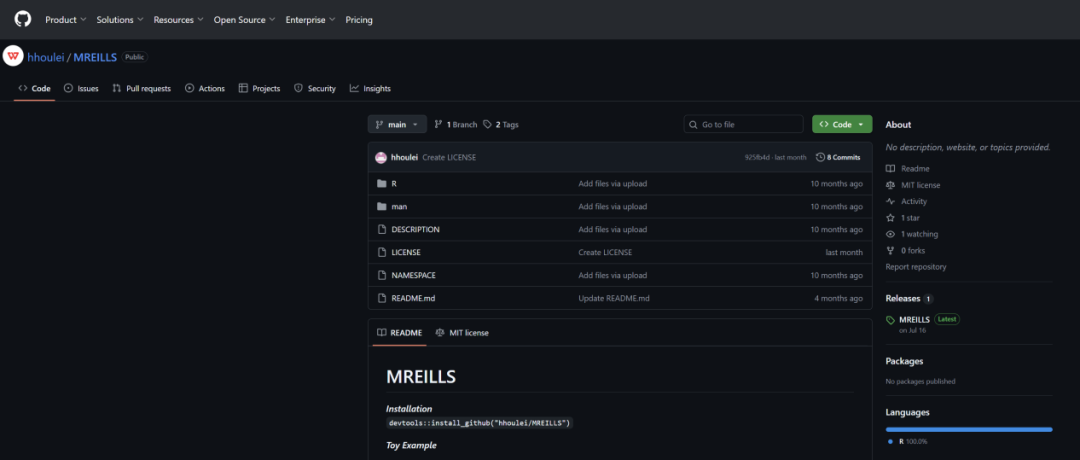This screenshot has height=460, width=1080.
Task: Expand the Solutions navigation menu
Action: (120, 19)
